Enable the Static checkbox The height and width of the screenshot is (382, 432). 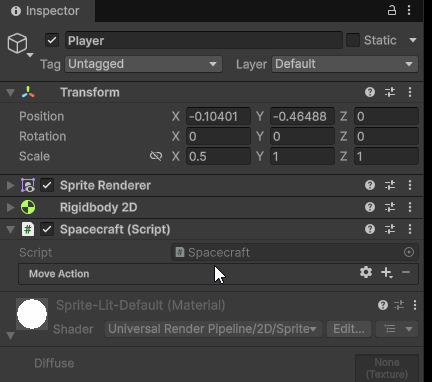353,40
